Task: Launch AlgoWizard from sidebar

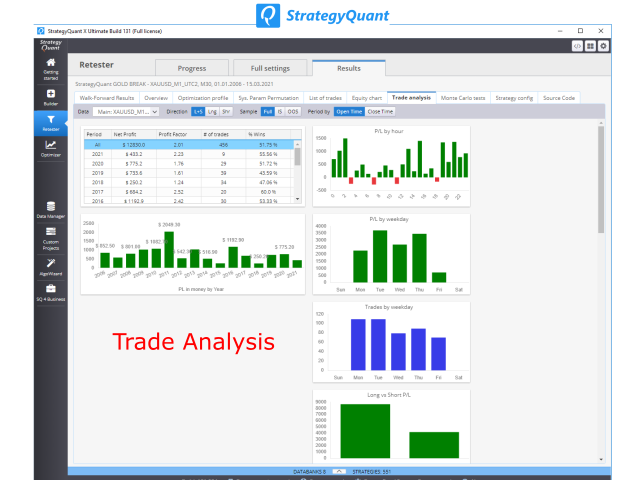Action: 51,267
